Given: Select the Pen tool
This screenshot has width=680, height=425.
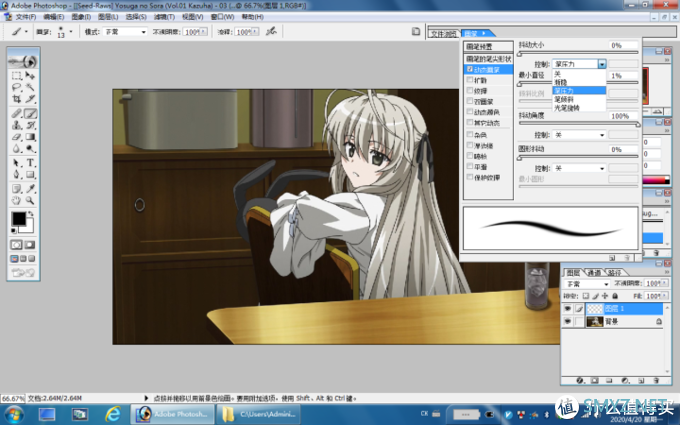Looking at the screenshot, I should click(x=16, y=175).
